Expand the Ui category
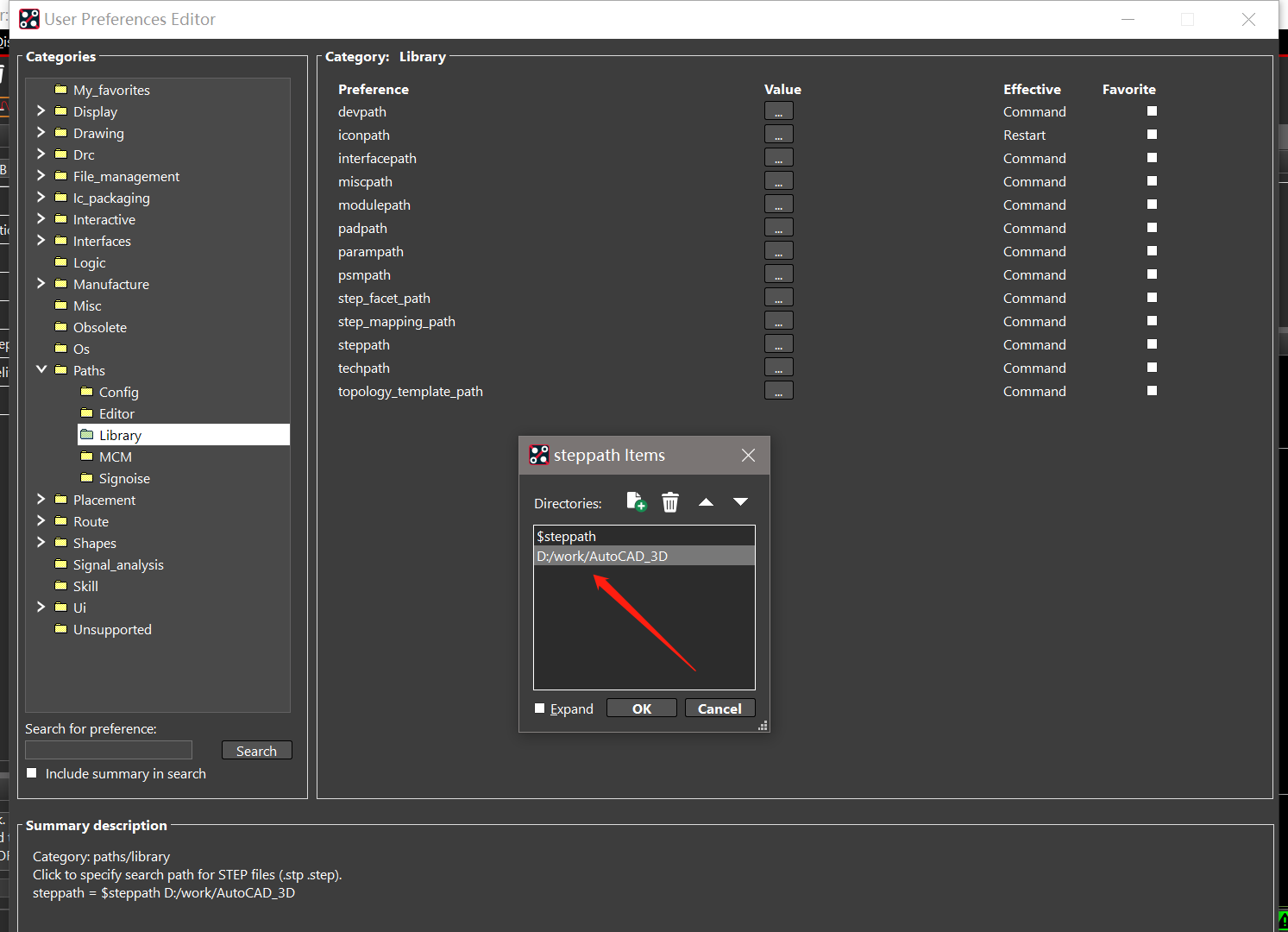 point(41,607)
